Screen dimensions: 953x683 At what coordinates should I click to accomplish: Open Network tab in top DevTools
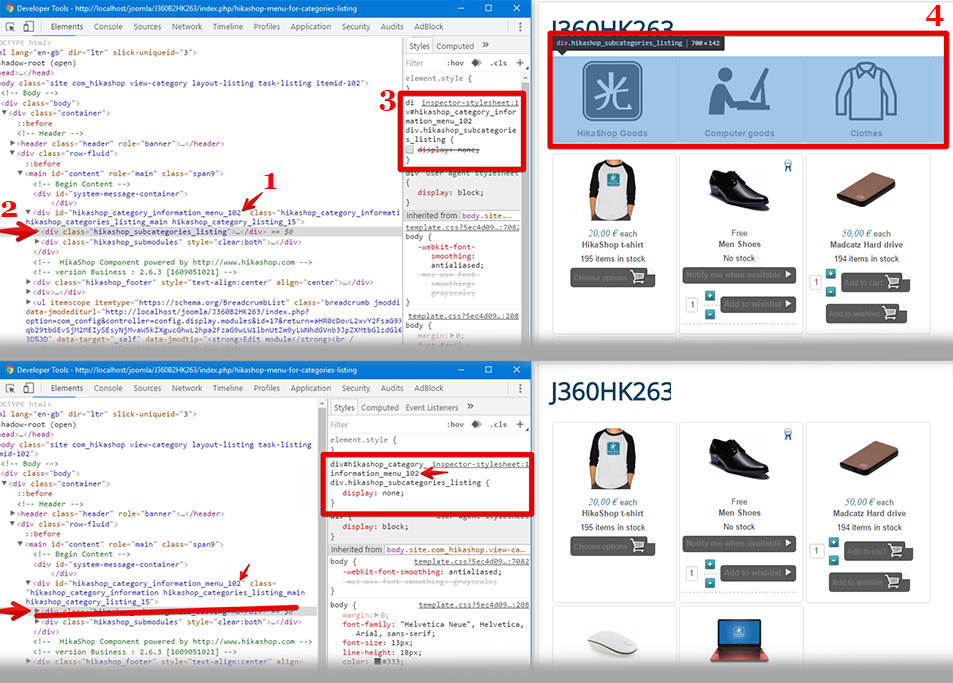pos(187,27)
